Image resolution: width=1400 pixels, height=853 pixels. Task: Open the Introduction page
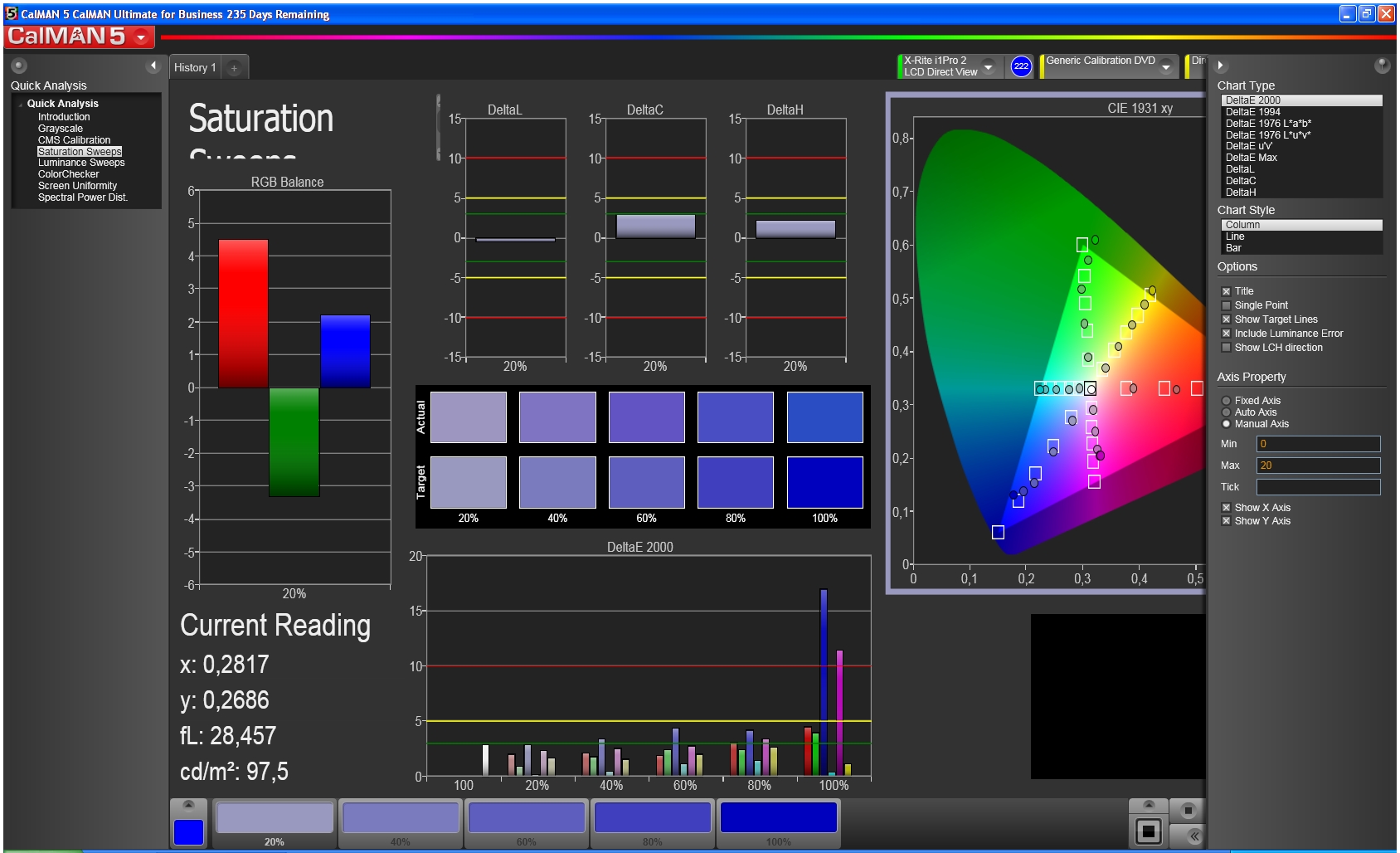(x=64, y=117)
